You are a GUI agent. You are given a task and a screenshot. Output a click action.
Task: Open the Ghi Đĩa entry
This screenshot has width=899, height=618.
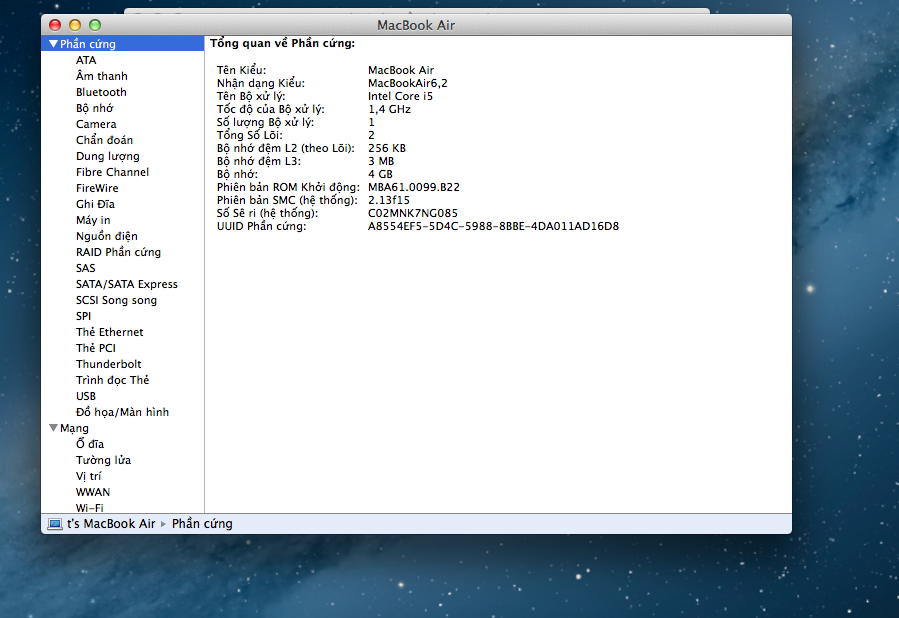(95, 204)
